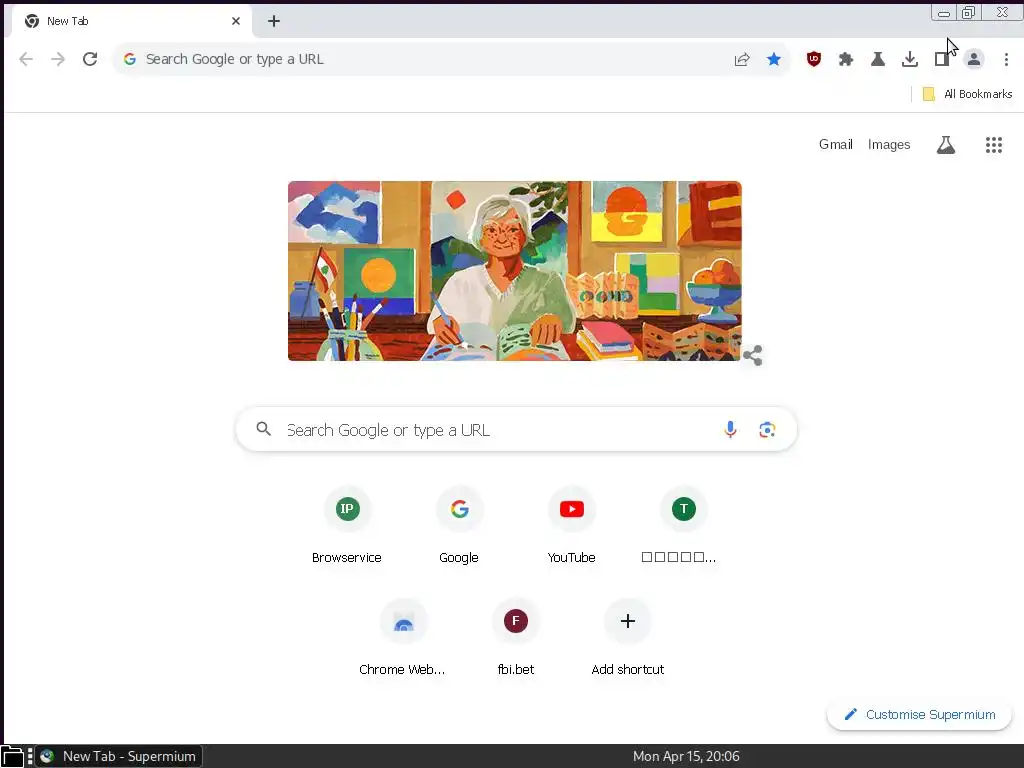Open the Google shortcut
This screenshot has height=768, width=1024.
(x=459, y=526)
